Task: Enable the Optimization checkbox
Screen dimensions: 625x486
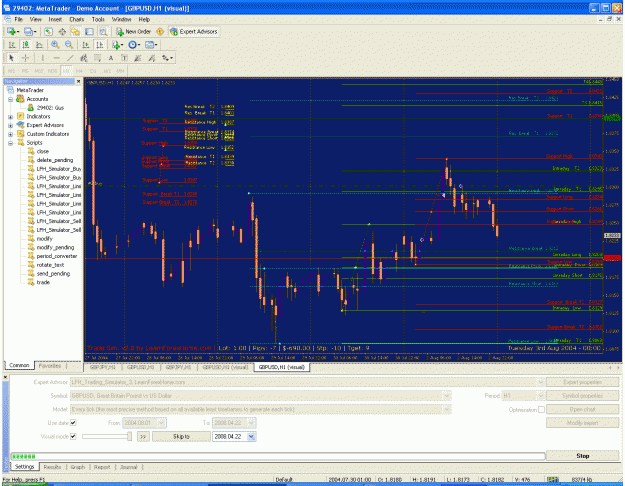Action: 541,409
